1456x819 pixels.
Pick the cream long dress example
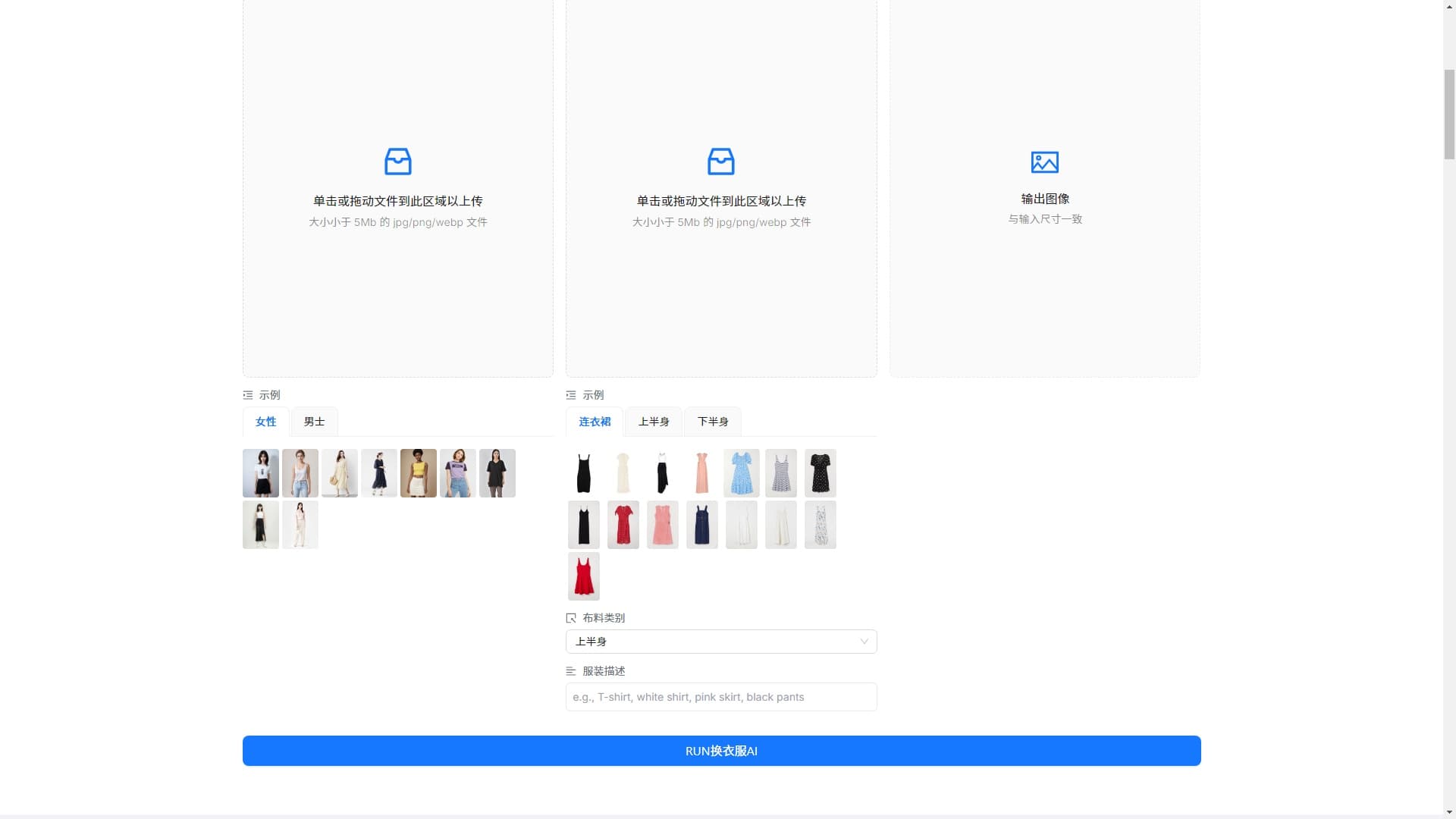(x=623, y=473)
